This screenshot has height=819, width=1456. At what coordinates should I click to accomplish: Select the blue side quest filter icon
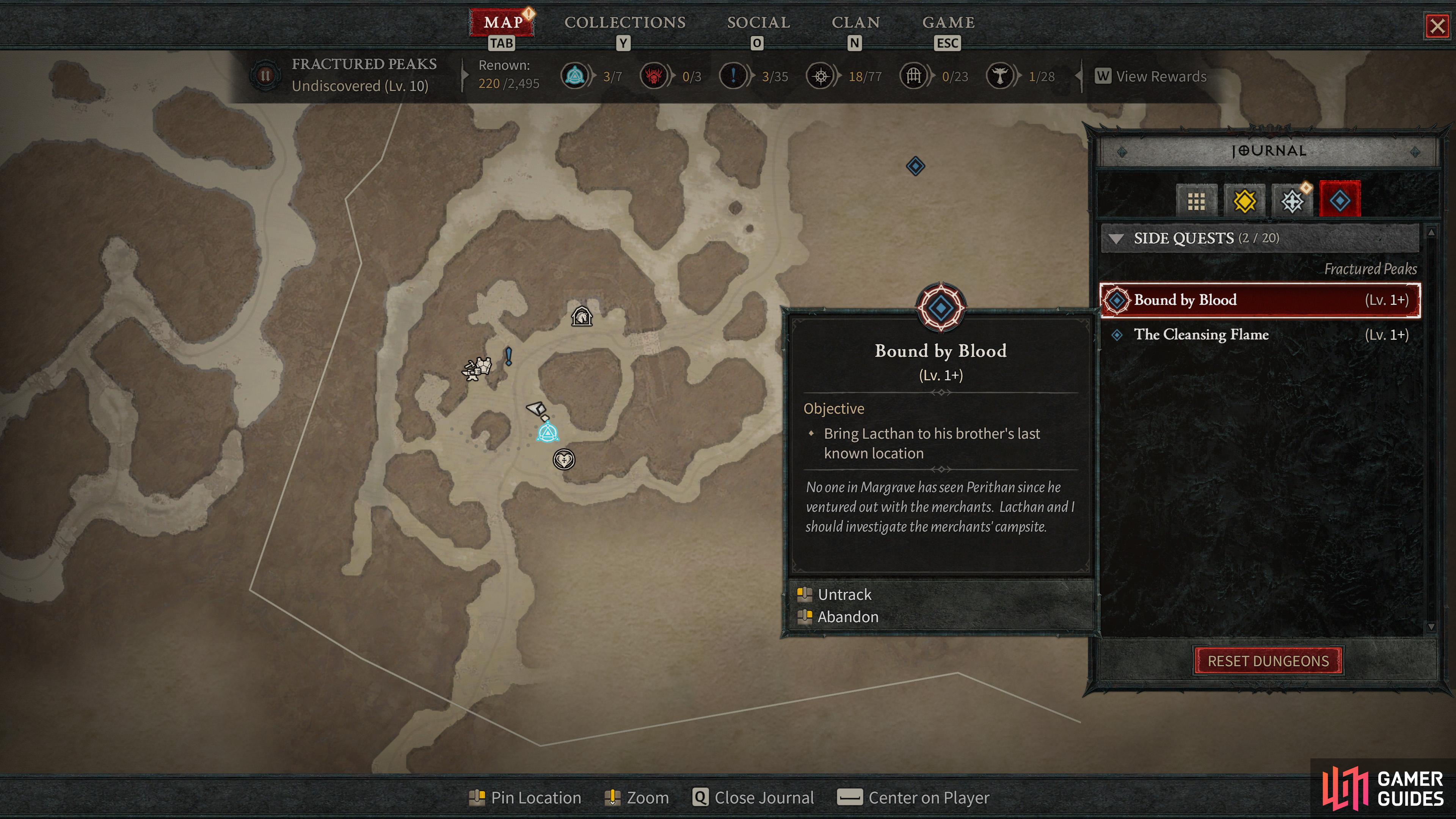point(1340,200)
